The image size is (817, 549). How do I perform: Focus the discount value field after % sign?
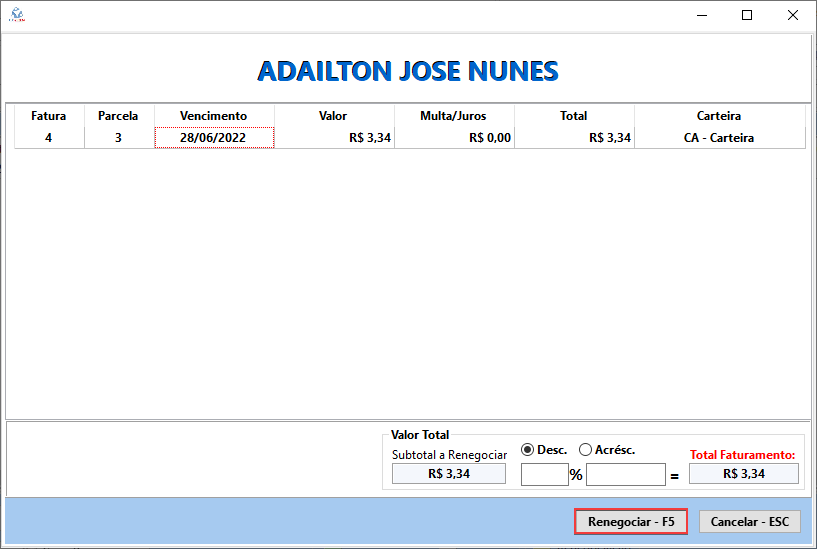(x=626, y=475)
